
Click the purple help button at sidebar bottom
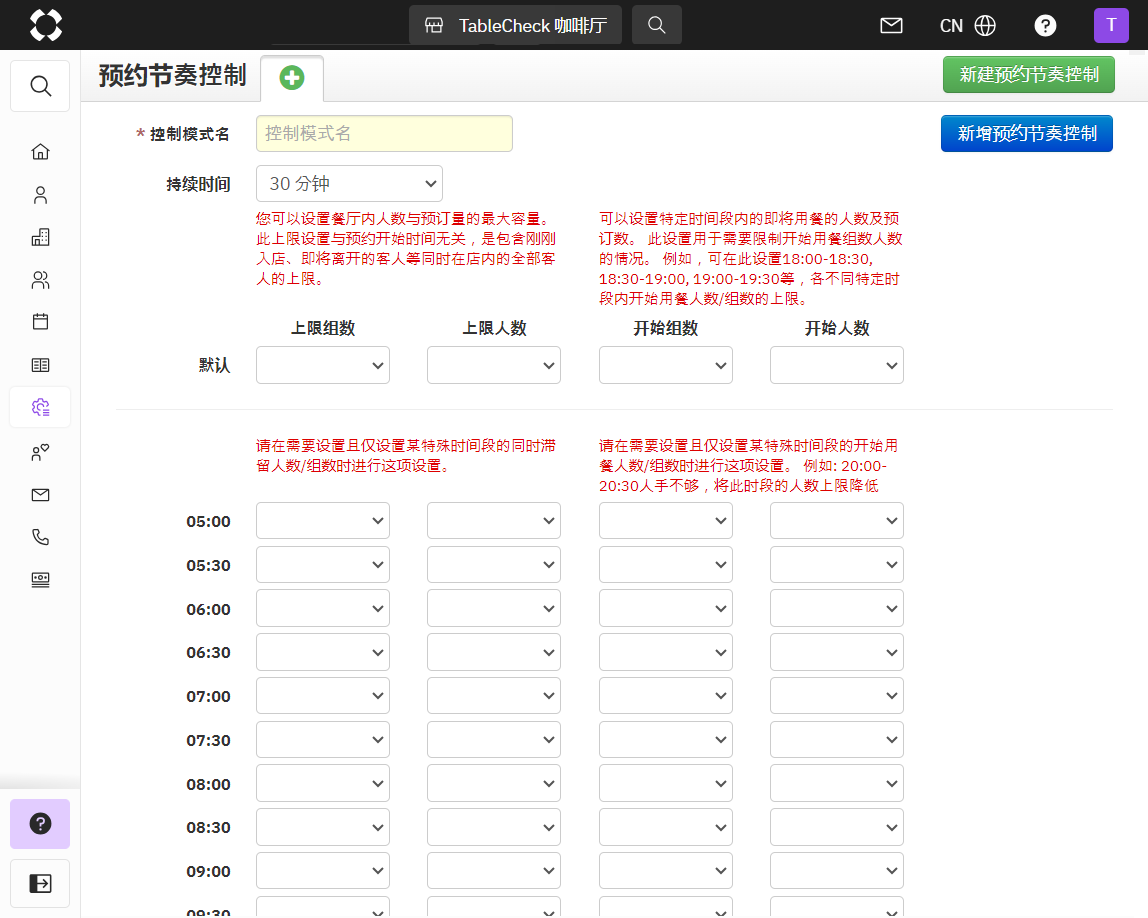click(x=40, y=824)
